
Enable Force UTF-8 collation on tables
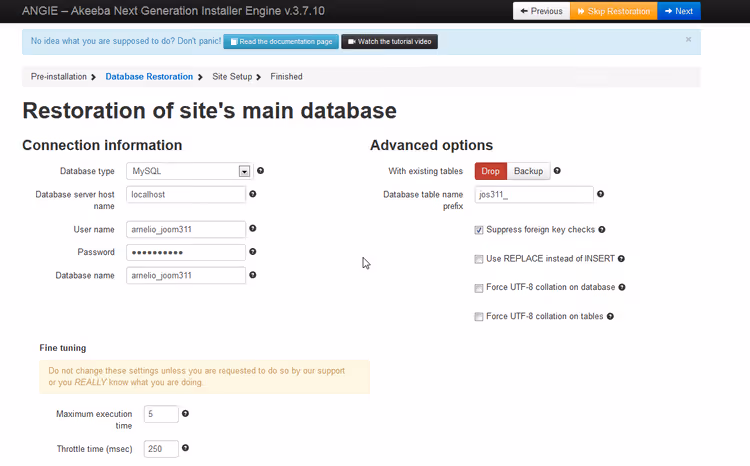(479, 317)
